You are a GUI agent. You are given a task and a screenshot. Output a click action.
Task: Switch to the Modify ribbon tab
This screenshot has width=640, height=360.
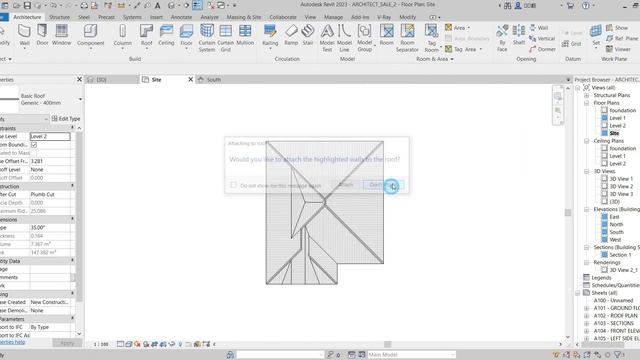(407, 17)
